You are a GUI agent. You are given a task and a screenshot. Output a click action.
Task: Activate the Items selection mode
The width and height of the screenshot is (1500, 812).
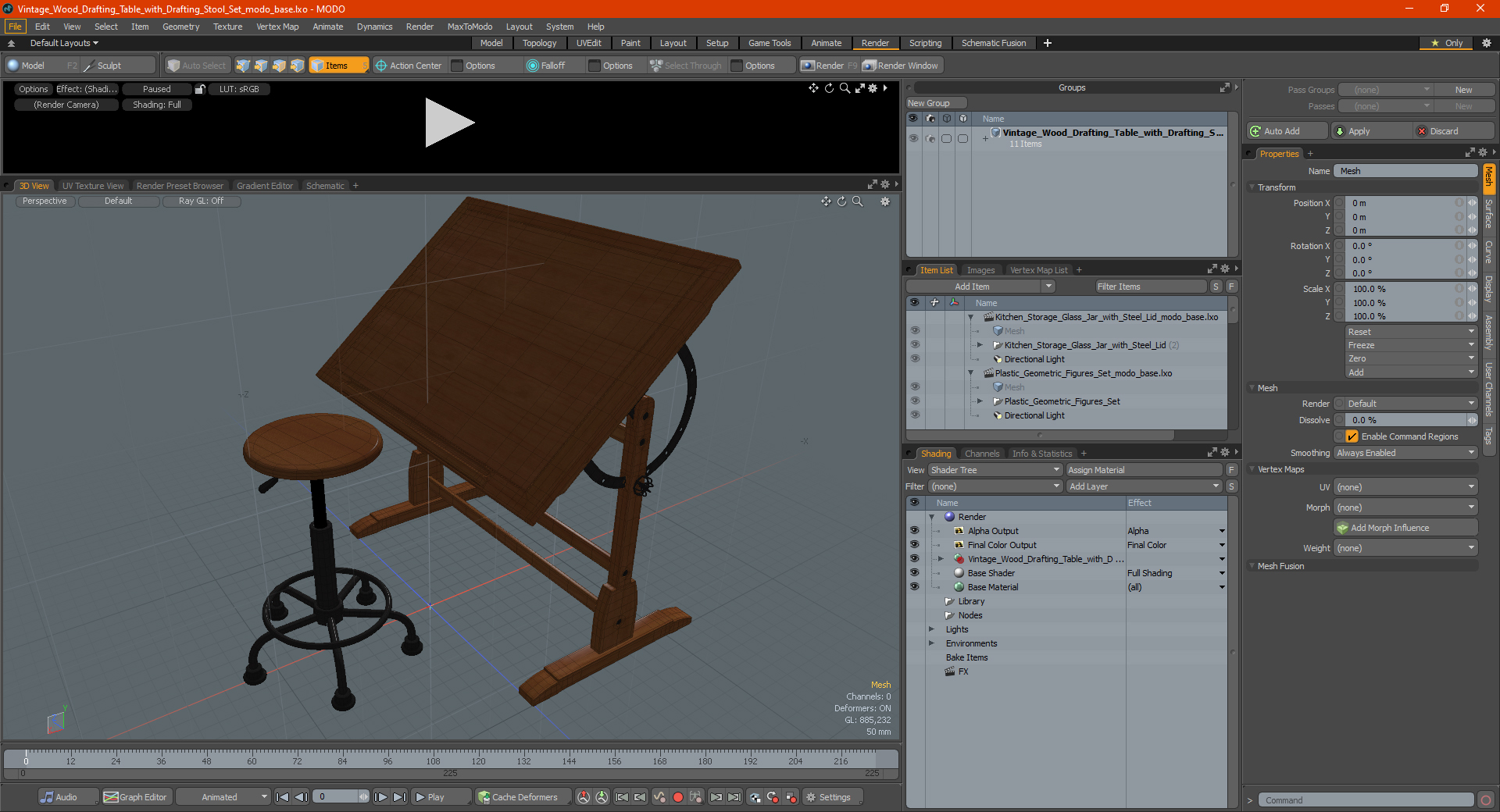tap(338, 66)
